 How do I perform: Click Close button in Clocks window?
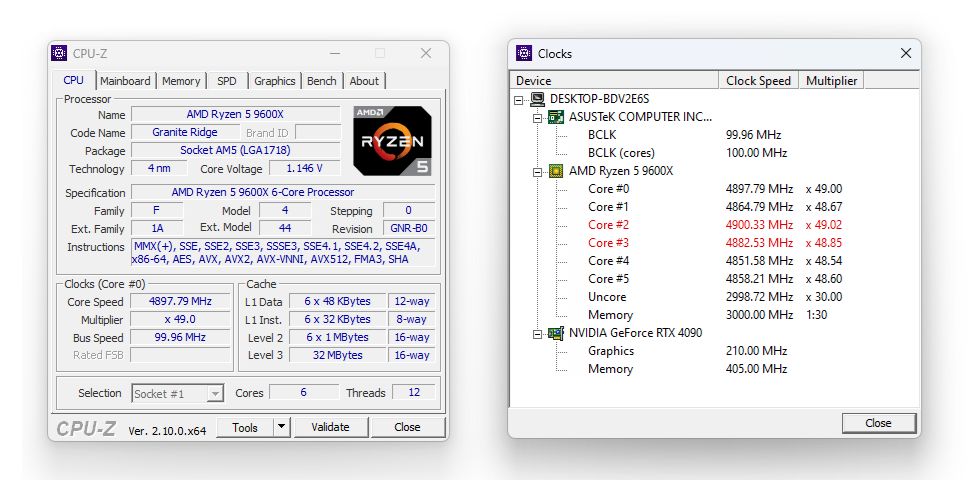pos(878,423)
